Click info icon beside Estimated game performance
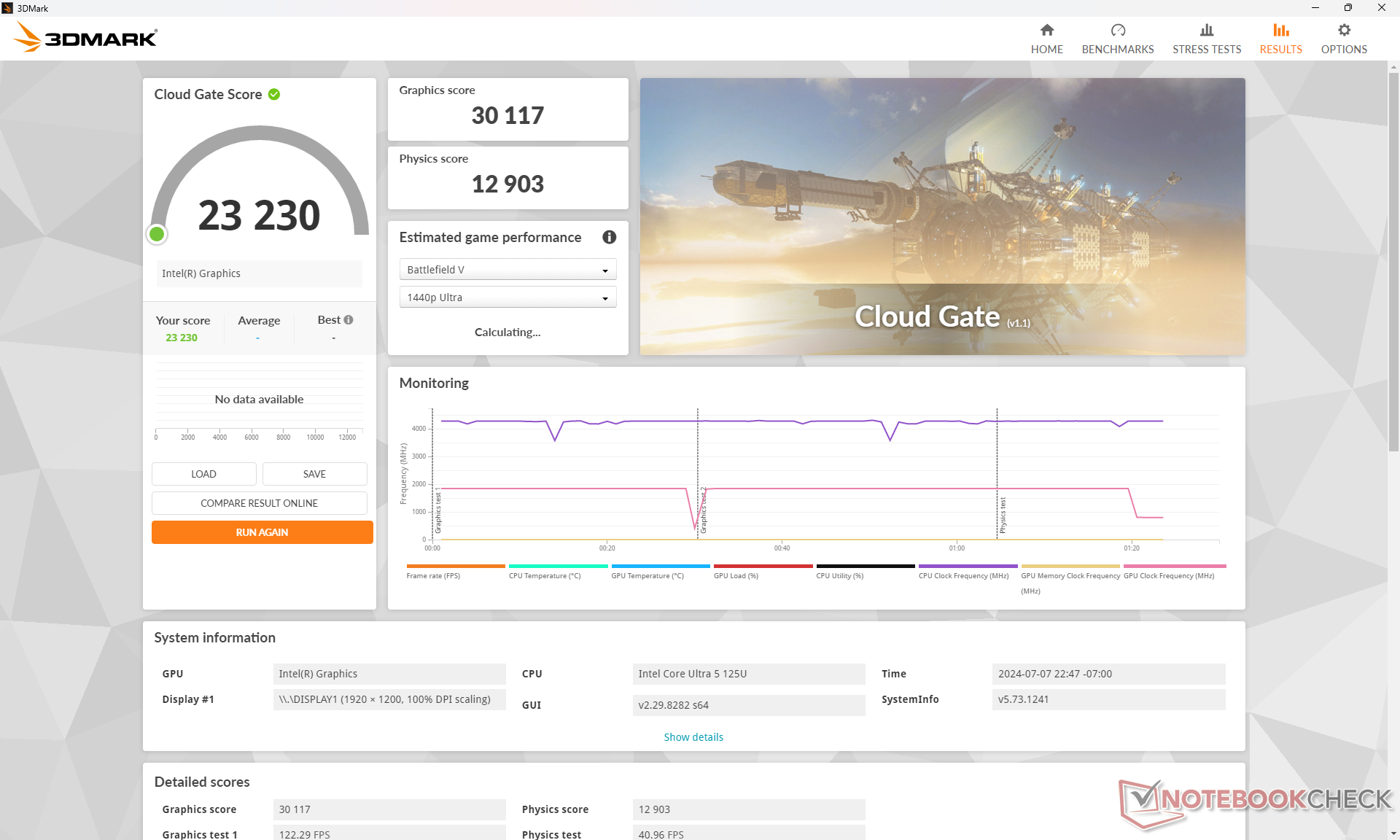Viewport: 1400px width, 840px height. click(x=609, y=237)
